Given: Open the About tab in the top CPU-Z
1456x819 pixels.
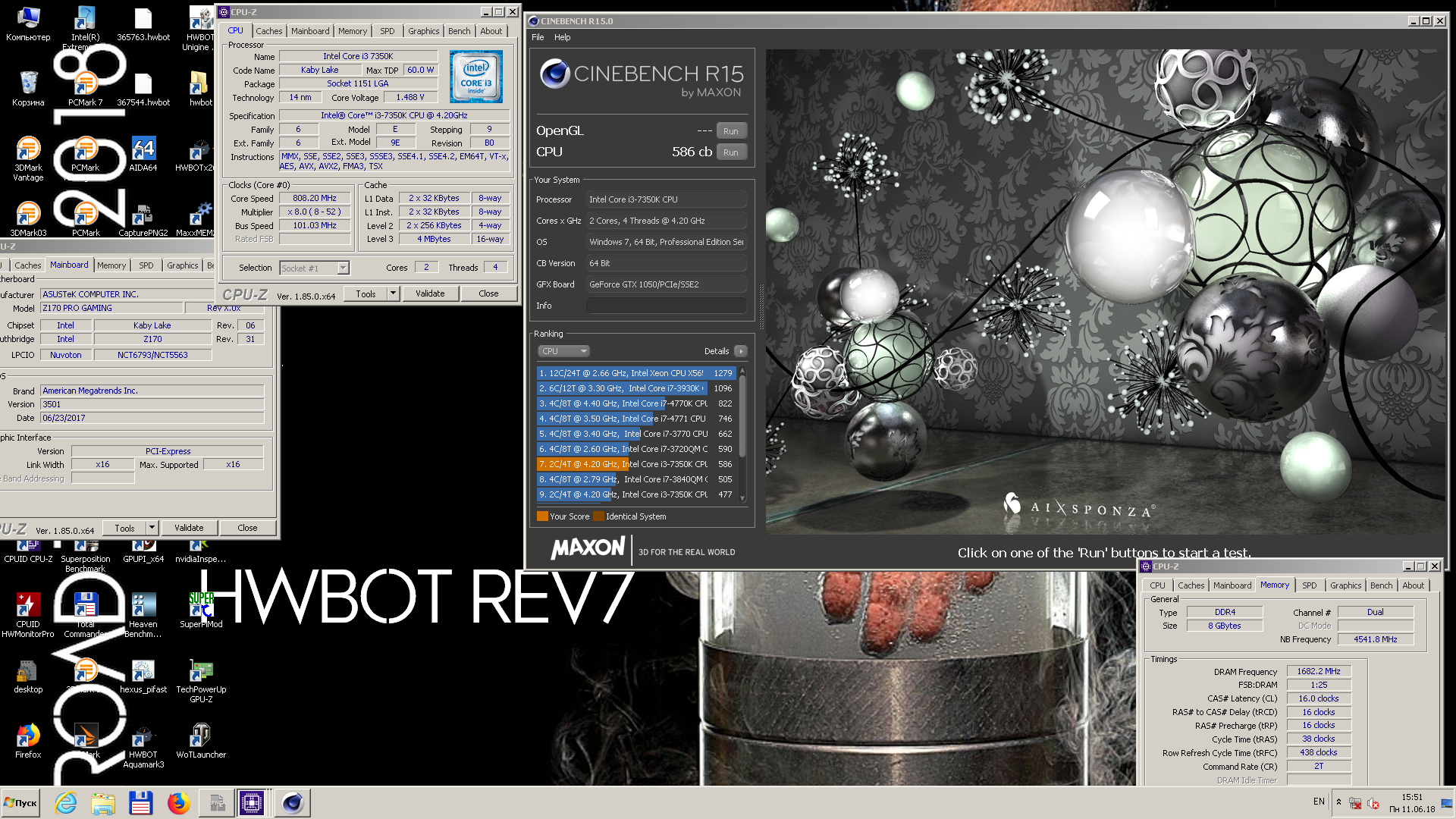Looking at the screenshot, I should coord(491,31).
